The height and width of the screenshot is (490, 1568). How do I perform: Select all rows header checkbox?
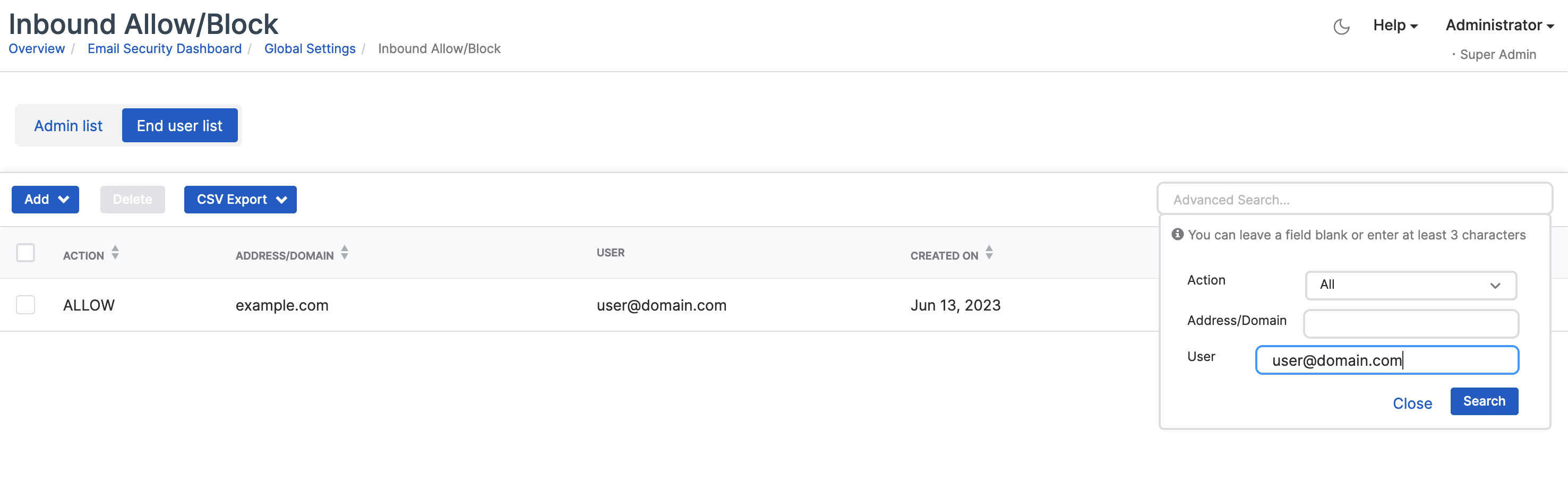[25, 253]
